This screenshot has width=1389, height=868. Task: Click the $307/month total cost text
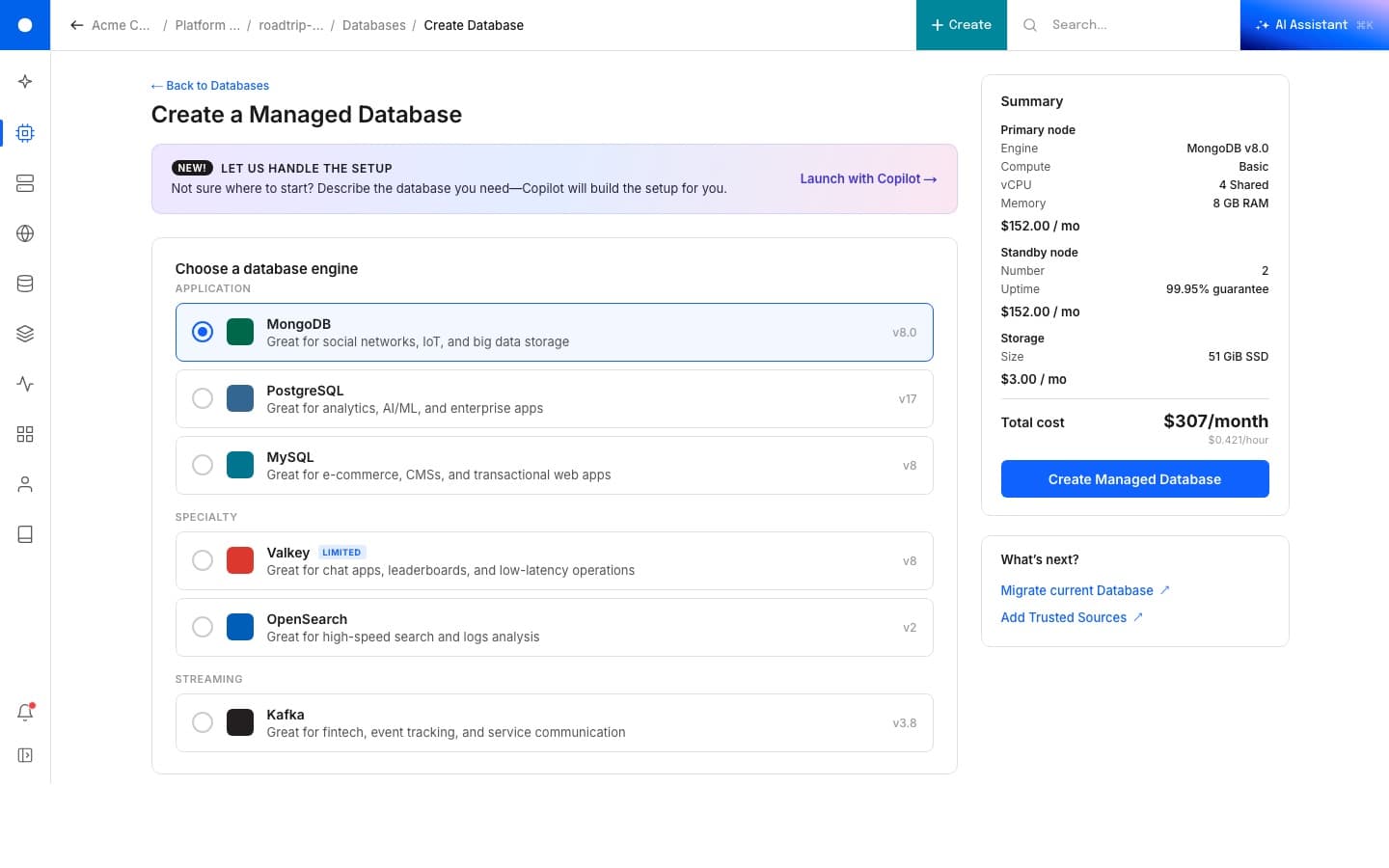pyautogui.click(x=1215, y=421)
